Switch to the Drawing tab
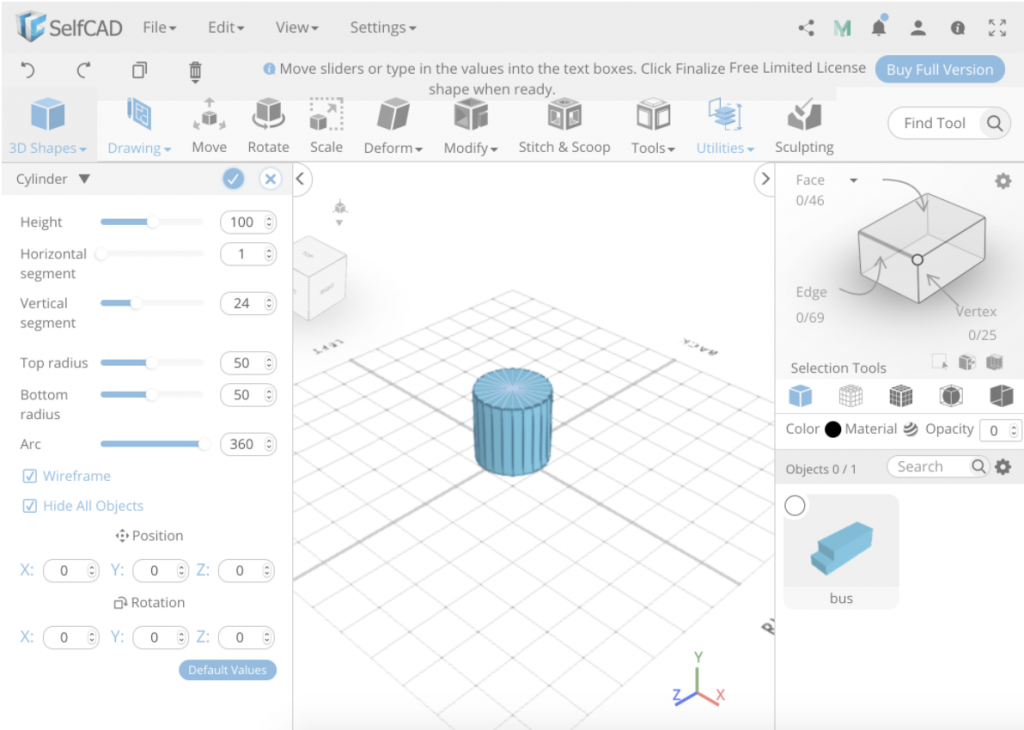1024x730 pixels. tap(138, 125)
